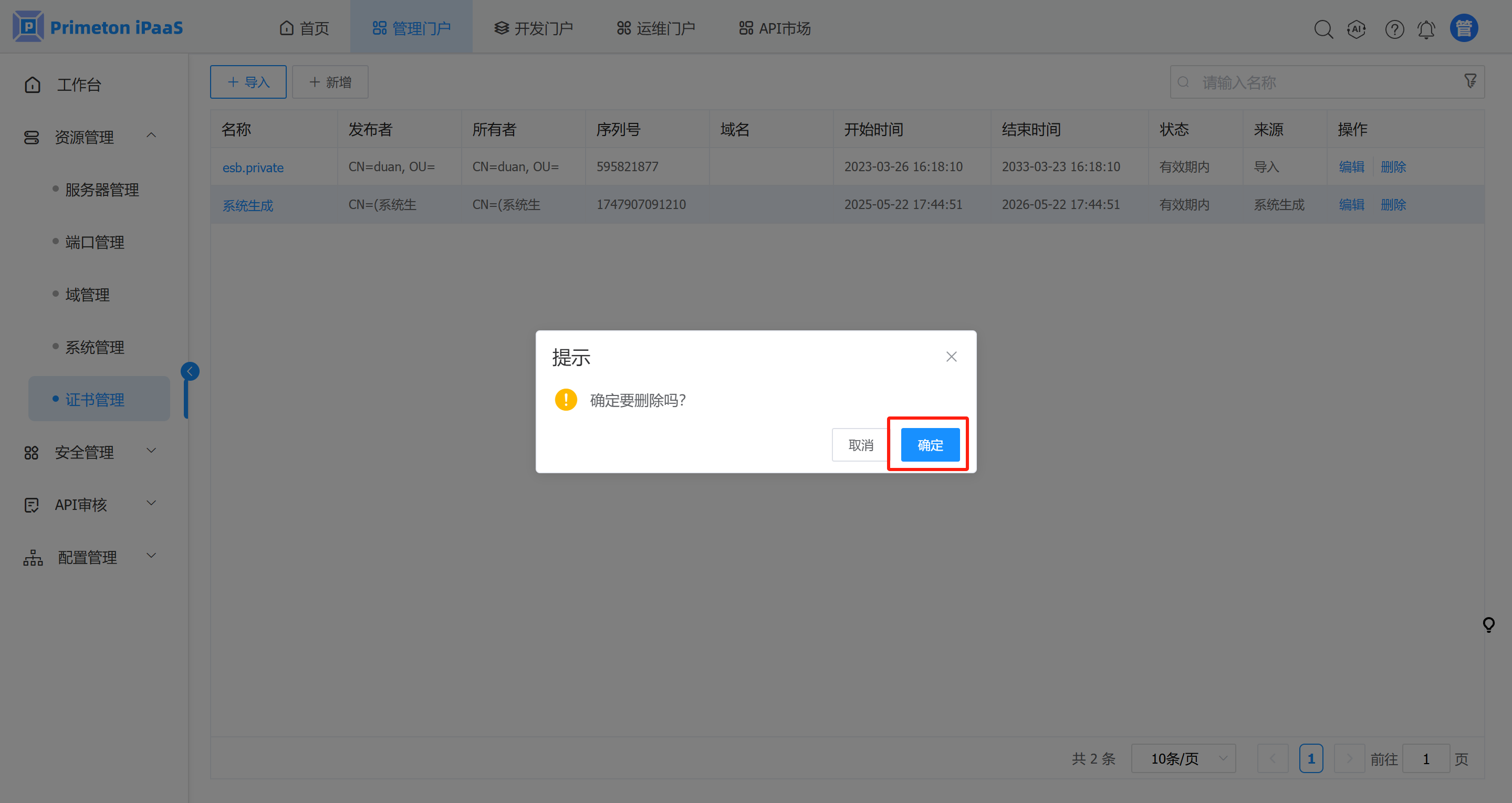The width and height of the screenshot is (1512, 803).
Task: Switch to the 开发门户 tab
Action: tap(534, 28)
